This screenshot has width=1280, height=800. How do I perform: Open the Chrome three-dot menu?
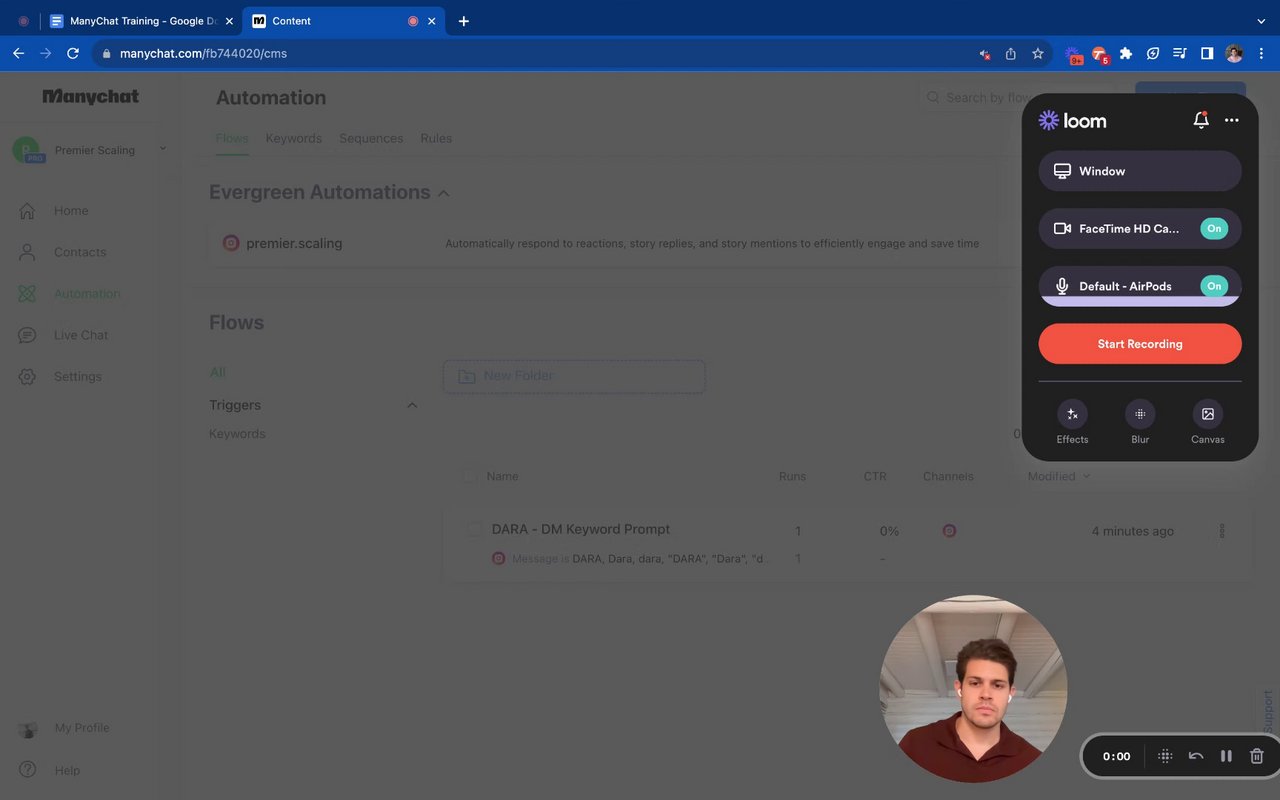tap(1261, 53)
